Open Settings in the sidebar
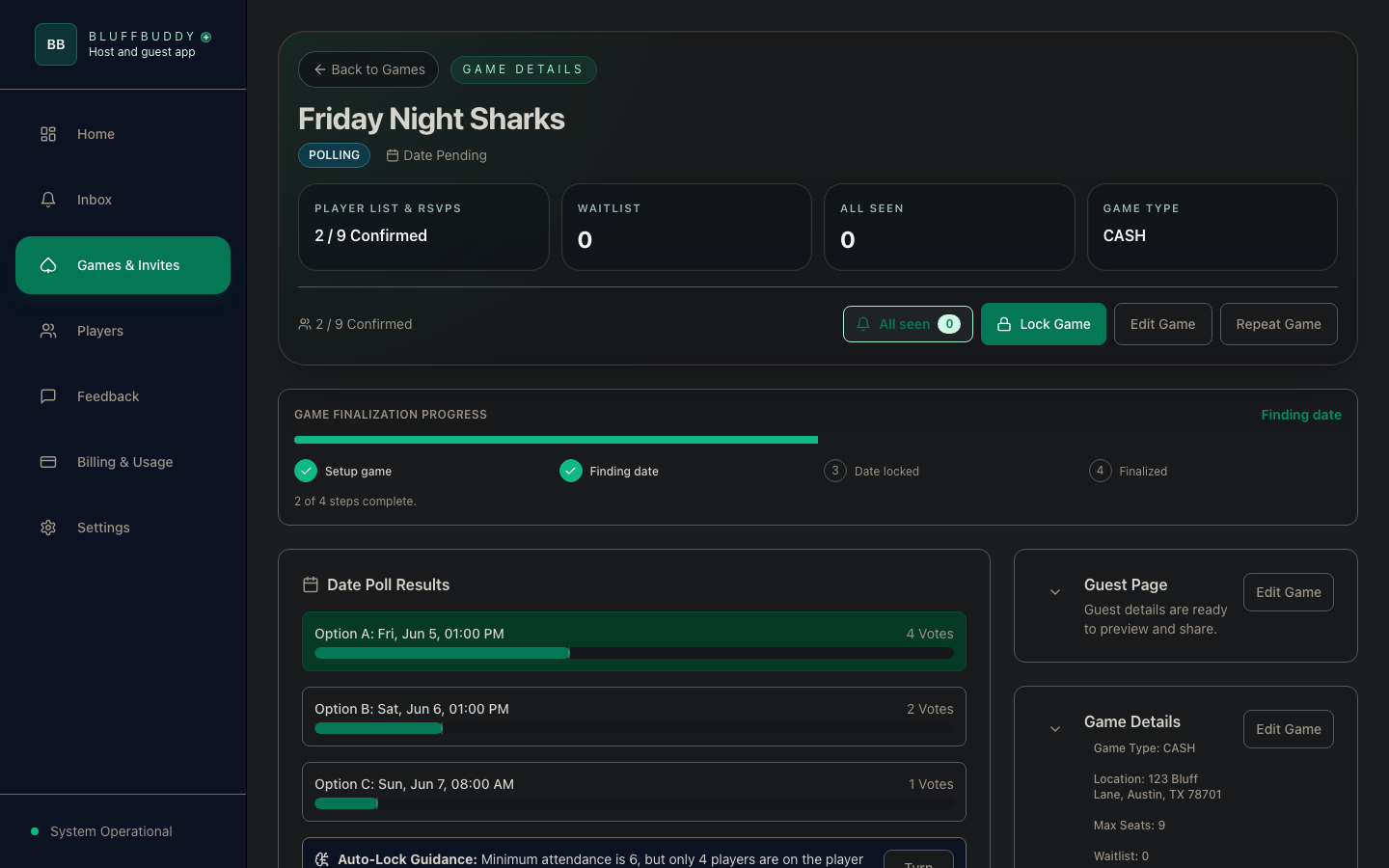Screen dimensions: 1389x868 [123, 528]
